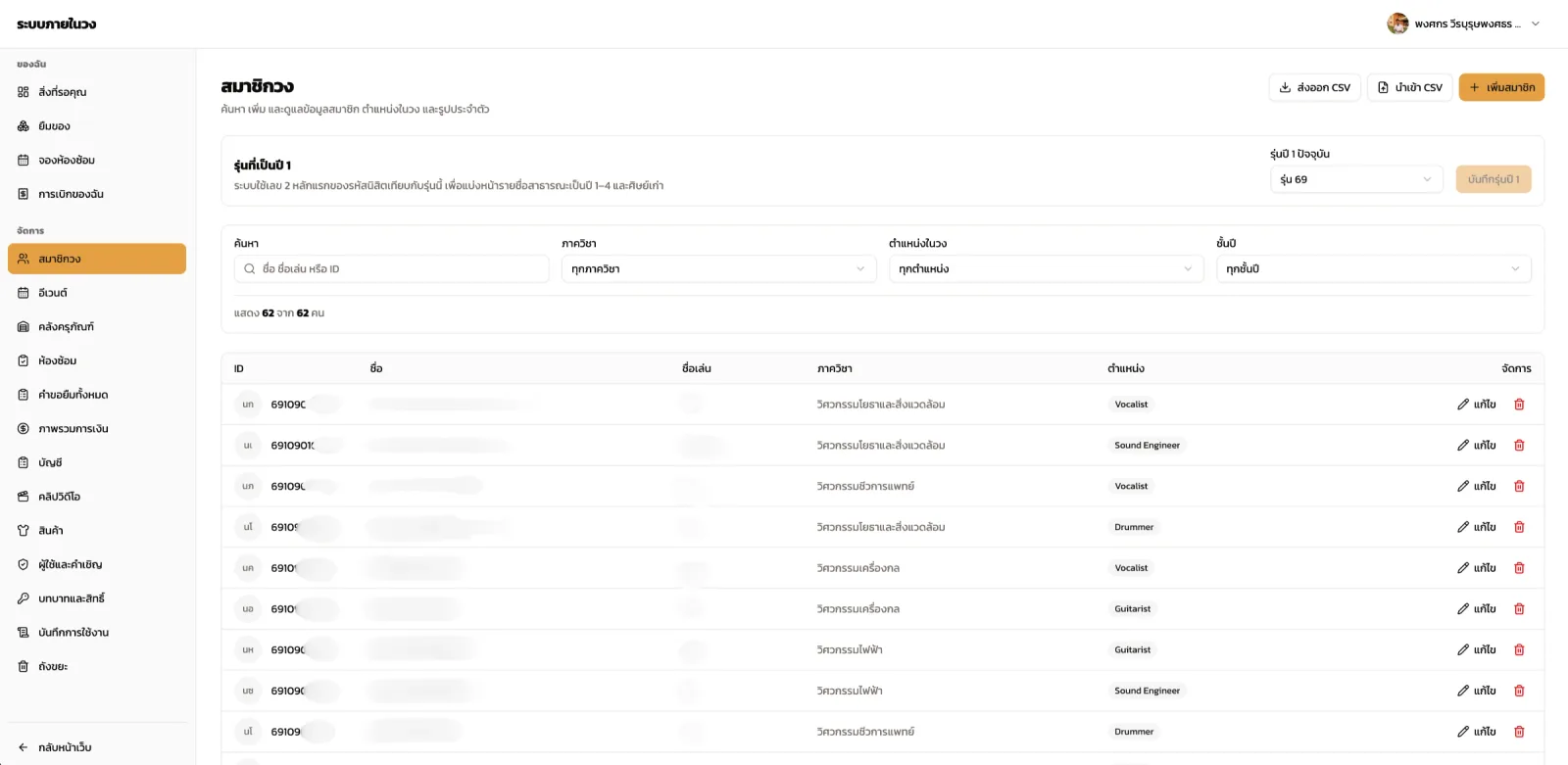Click pencil edit icon on first Sound Engineer row

pos(1463,446)
